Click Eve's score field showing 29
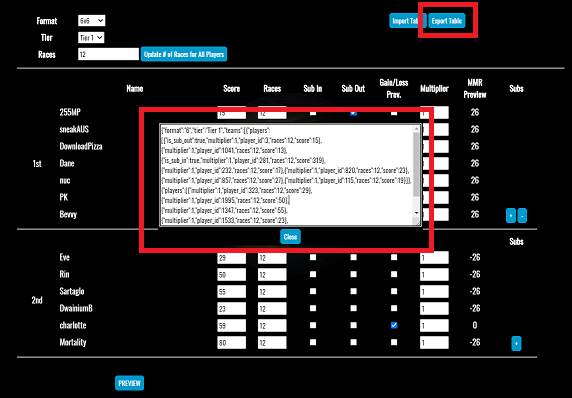This screenshot has width=572, height=398. pos(232,258)
